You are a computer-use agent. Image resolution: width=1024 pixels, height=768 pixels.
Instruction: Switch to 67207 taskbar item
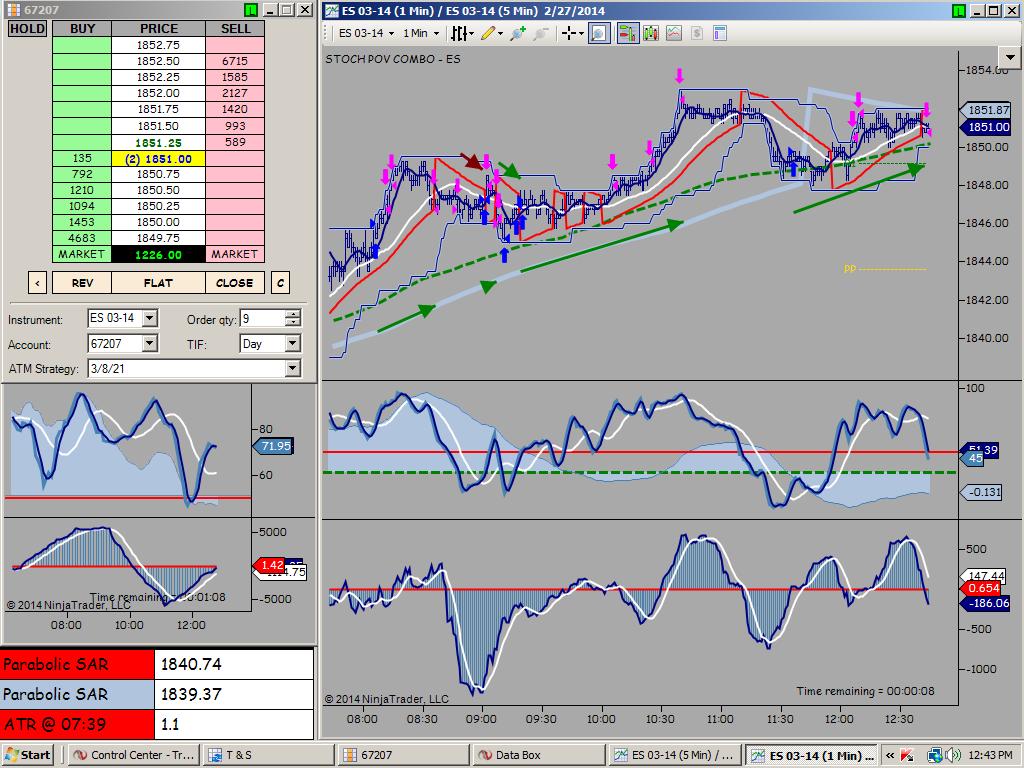coord(403,755)
